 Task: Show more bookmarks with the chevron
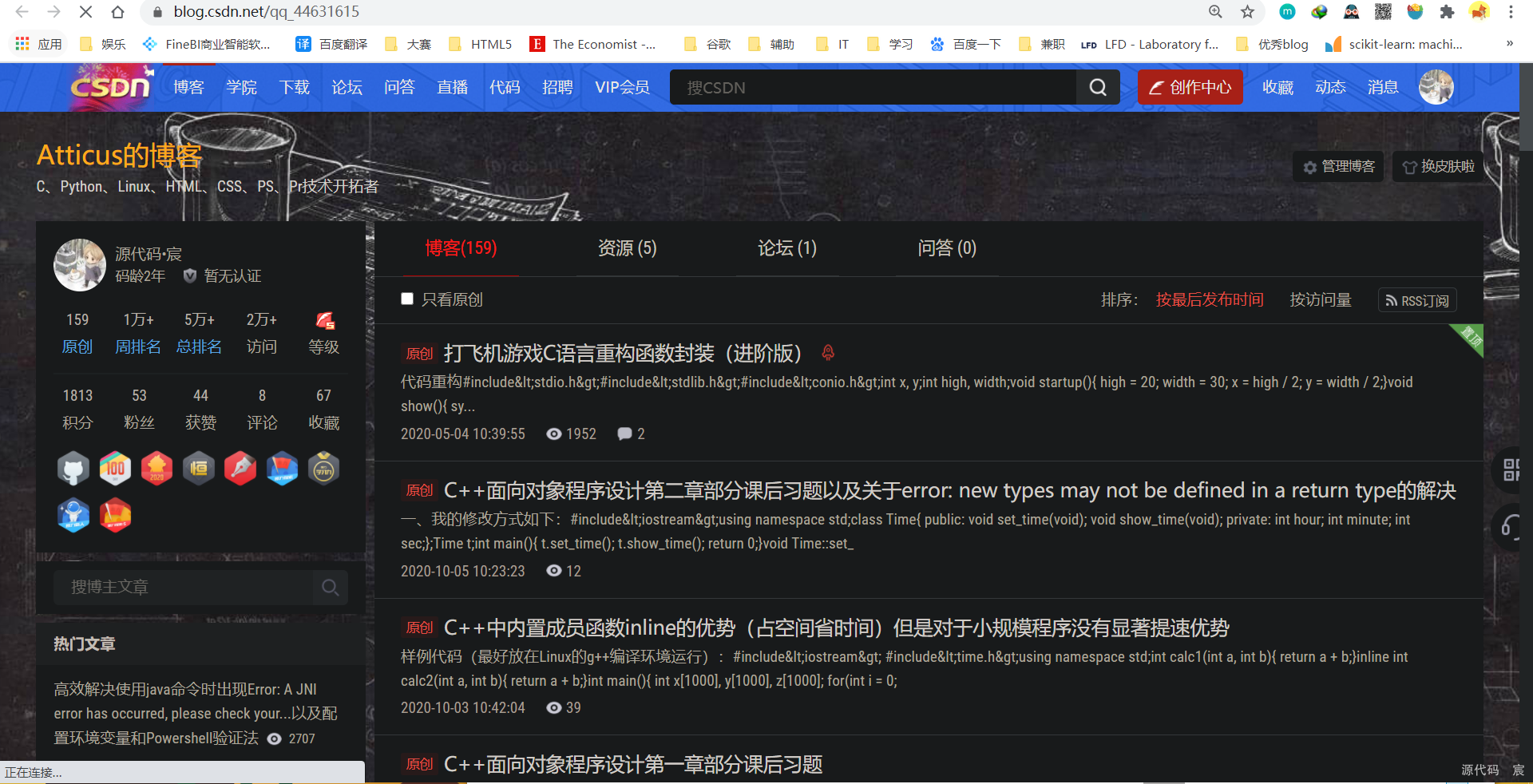(1509, 44)
